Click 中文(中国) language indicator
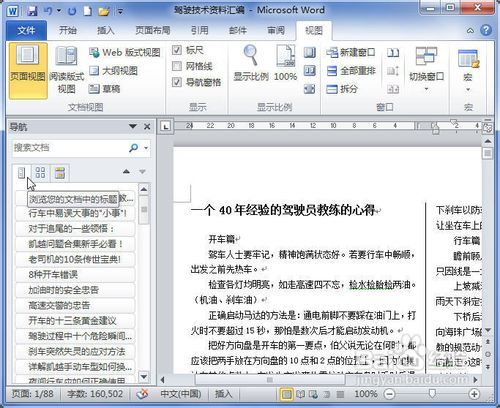Viewport: 500px width, 408px height. [x=181, y=394]
